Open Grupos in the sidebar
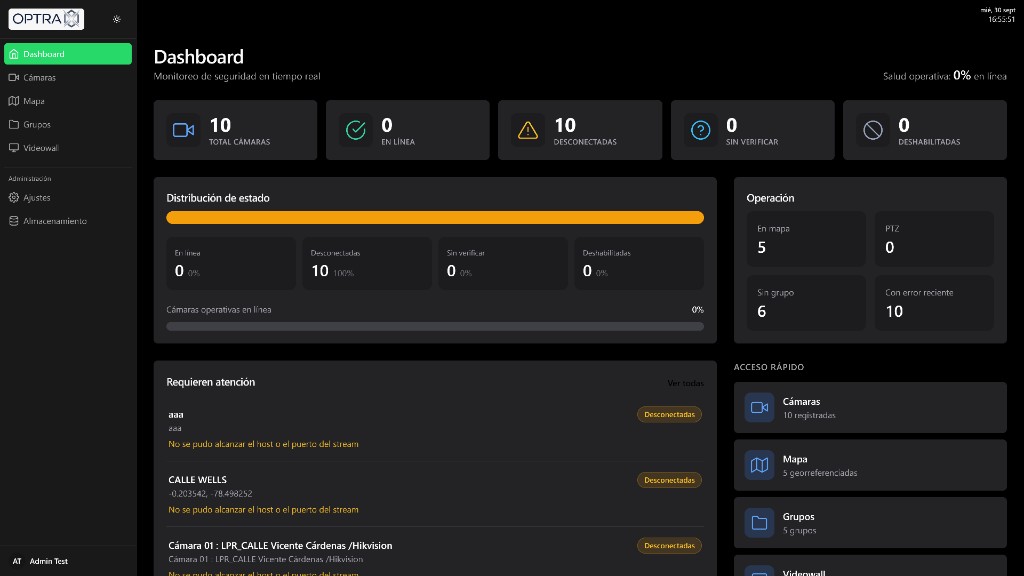This screenshot has width=1024, height=576. [68, 124]
